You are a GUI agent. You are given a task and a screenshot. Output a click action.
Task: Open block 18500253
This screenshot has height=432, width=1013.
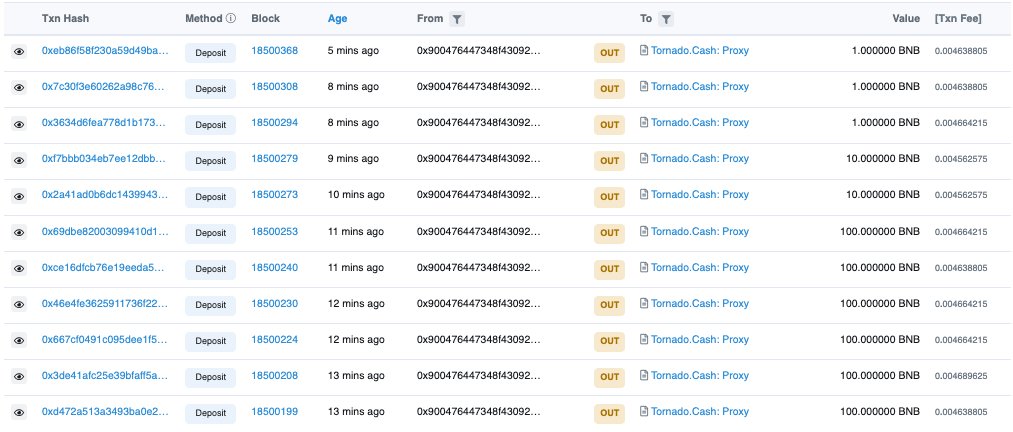tap(275, 231)
